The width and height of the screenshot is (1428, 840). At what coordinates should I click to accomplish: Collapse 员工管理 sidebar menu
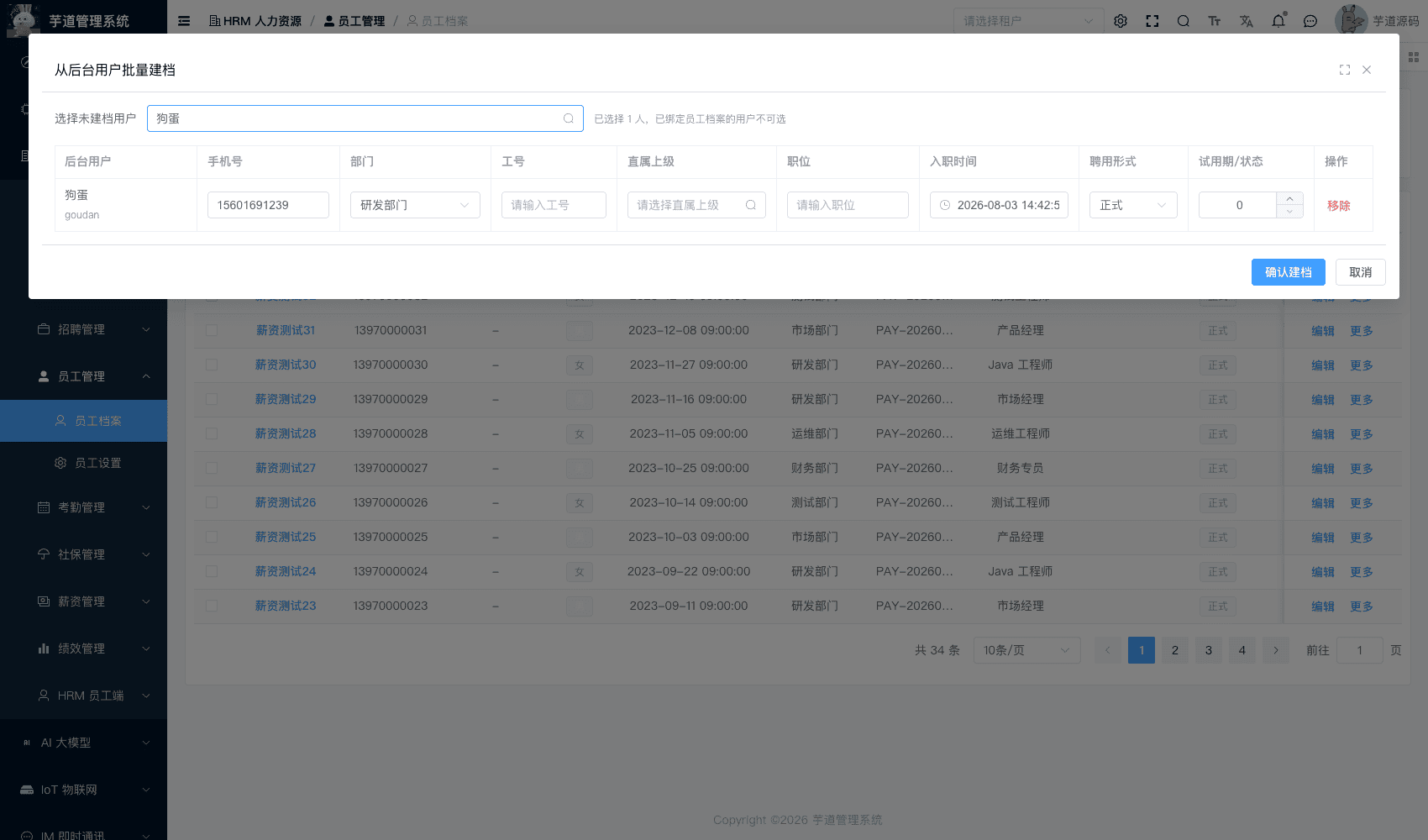pyautogui.click(x=84, y=376)
